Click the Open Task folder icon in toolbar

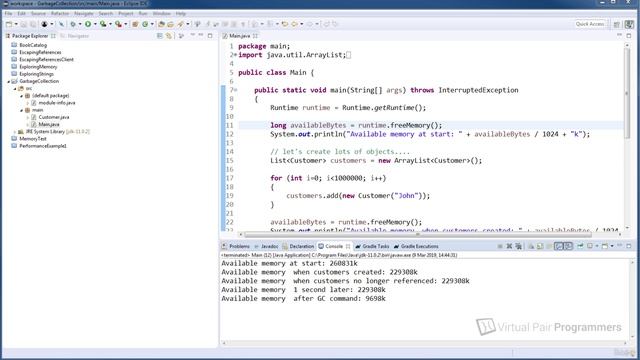point(170,24)
